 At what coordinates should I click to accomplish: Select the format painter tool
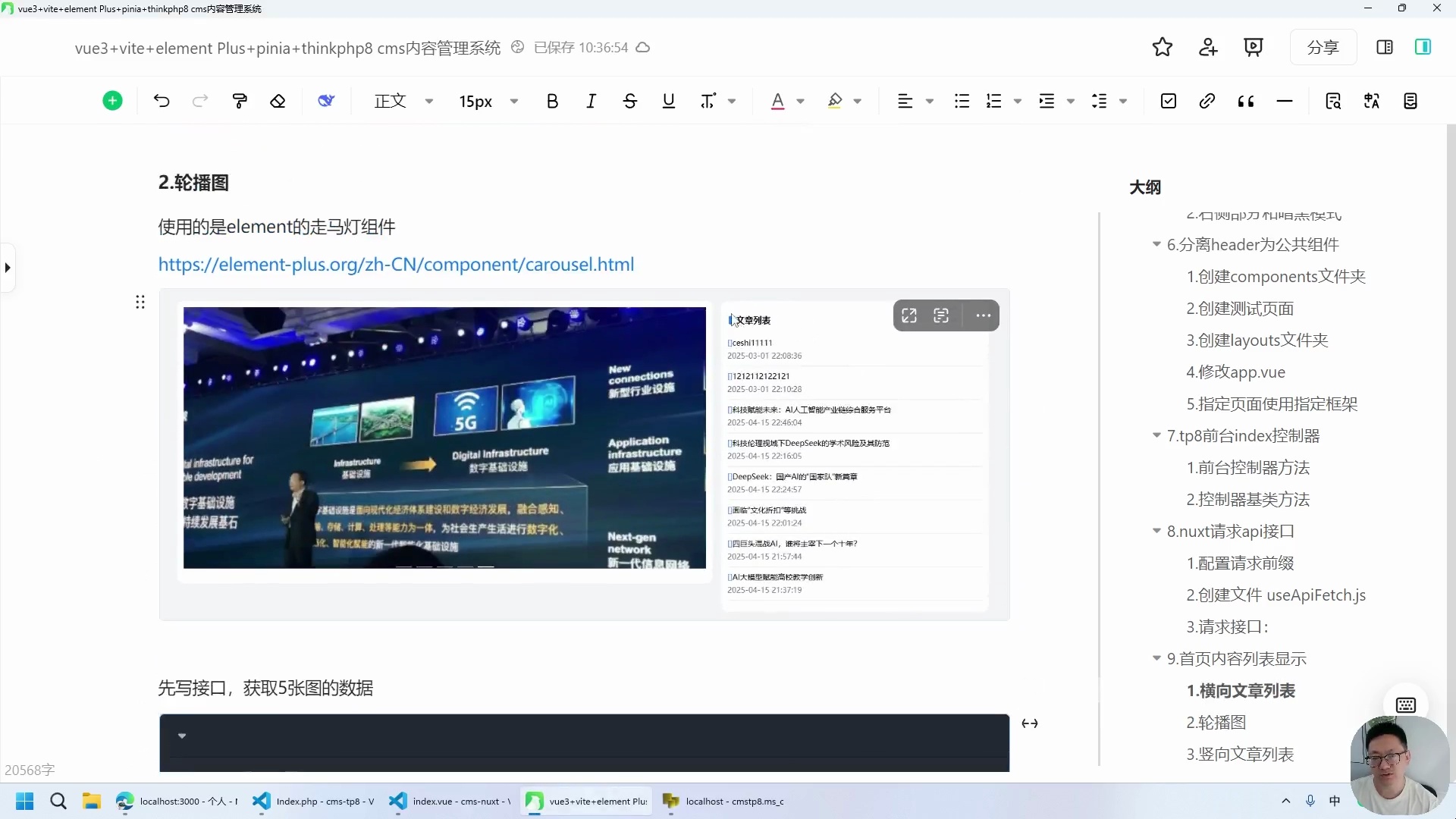coord(240,101)
